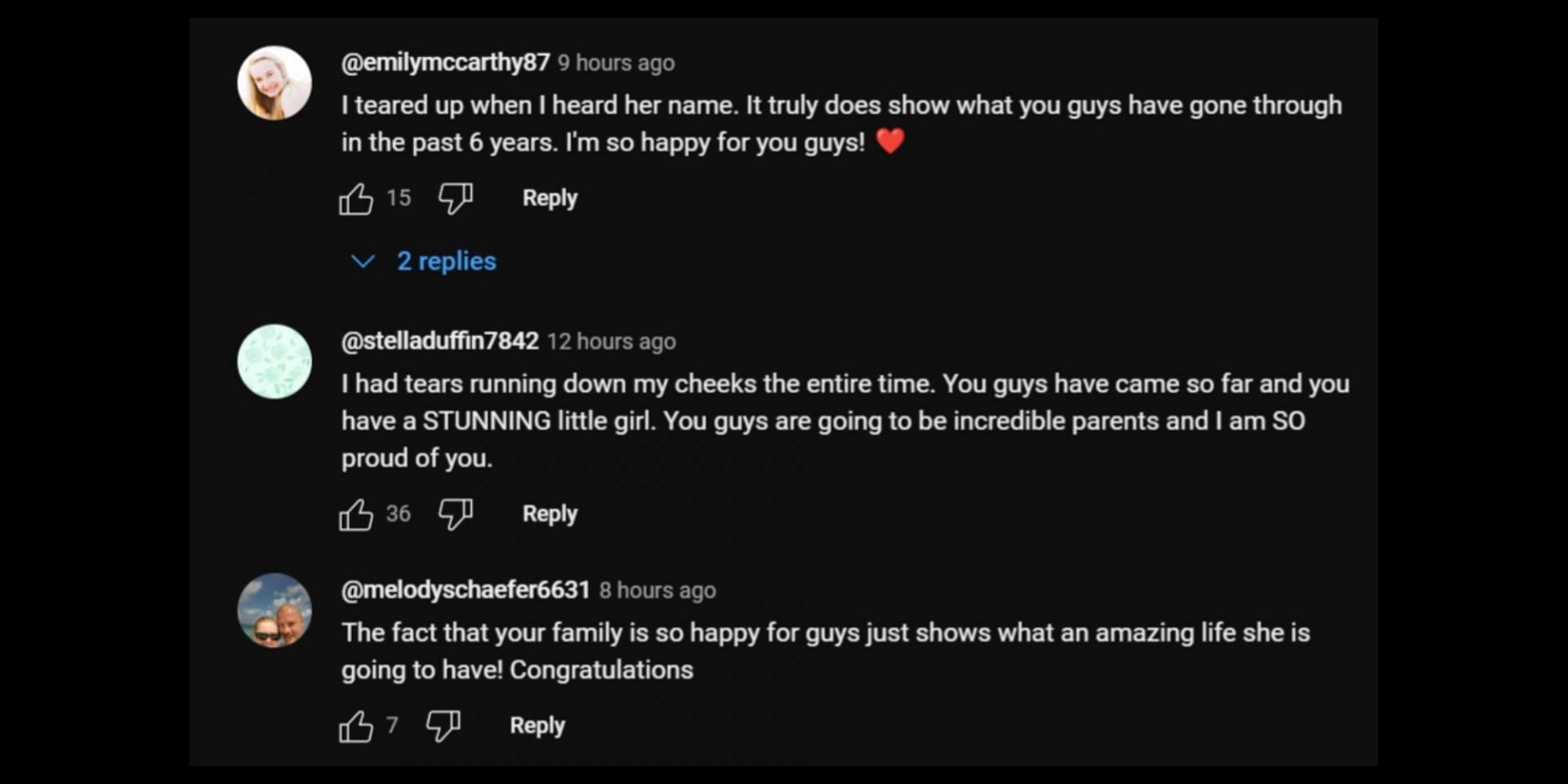Reply to melodyschaefer6631's comment
Image resolution: width=1568 pixels, height=784 pixels.
coord(537,726)
